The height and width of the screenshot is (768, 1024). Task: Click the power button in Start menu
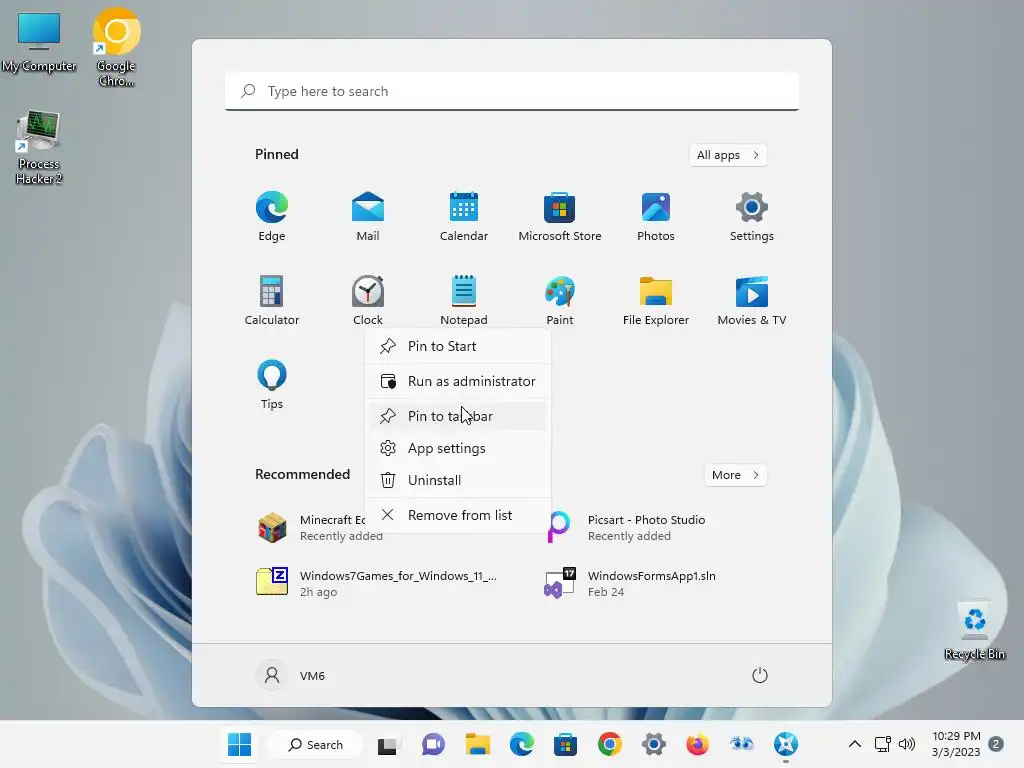pyautogui.click(x=760, y=675)
